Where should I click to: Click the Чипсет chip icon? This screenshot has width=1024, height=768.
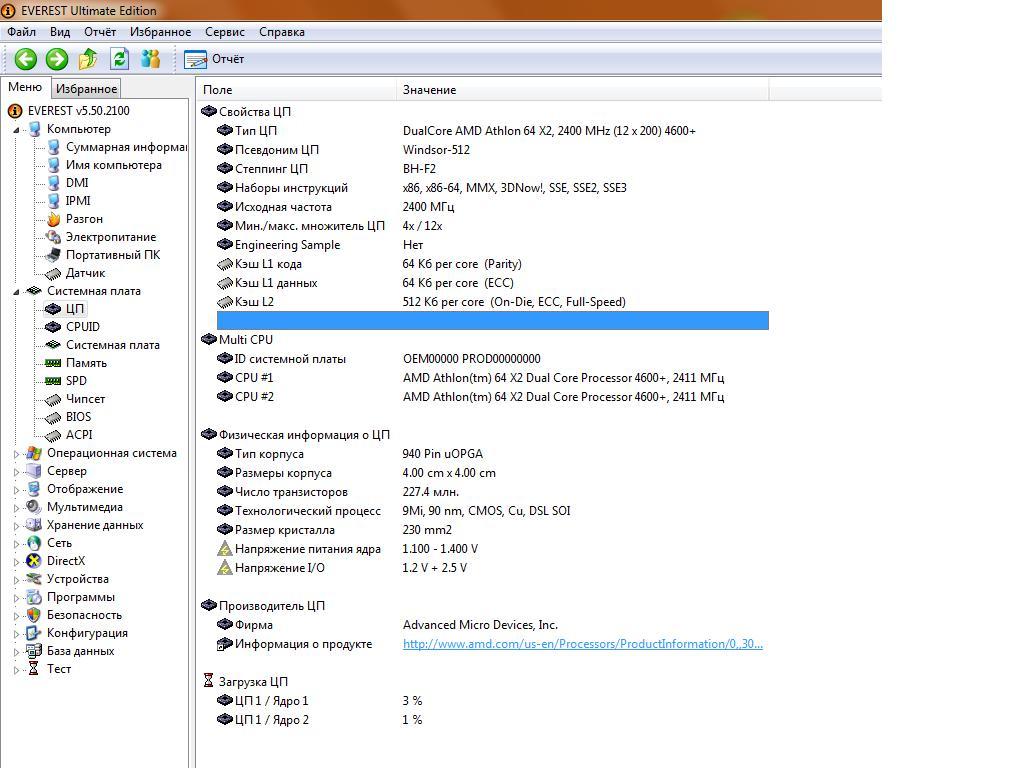tap(54, 399)
